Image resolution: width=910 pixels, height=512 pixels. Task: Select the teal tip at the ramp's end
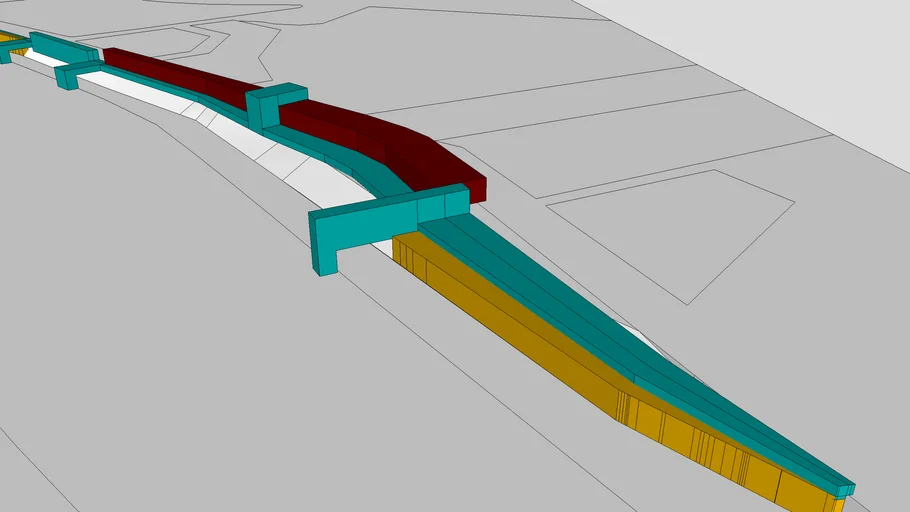[x=843, y=488]
